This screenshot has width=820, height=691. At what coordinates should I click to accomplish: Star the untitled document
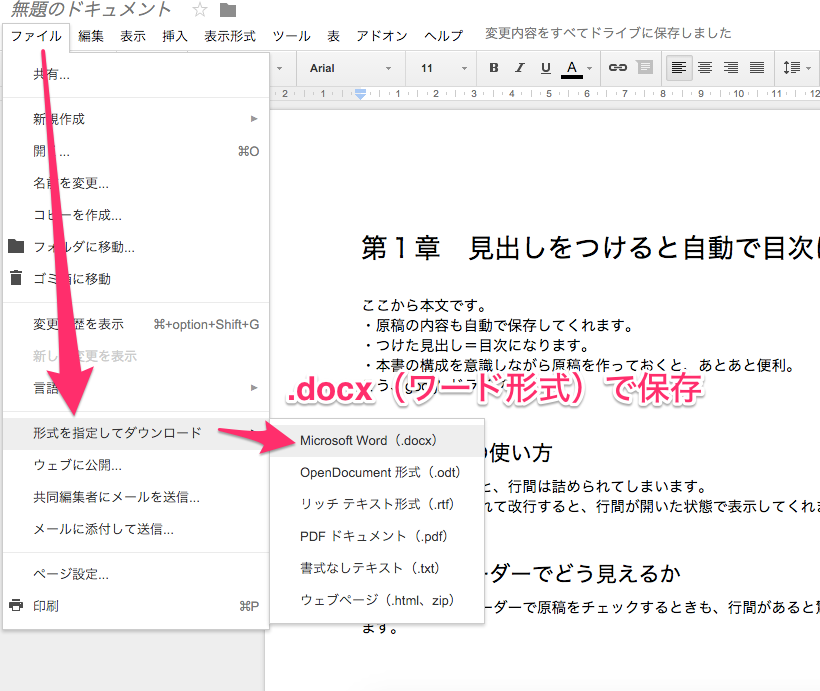point(200,10)
